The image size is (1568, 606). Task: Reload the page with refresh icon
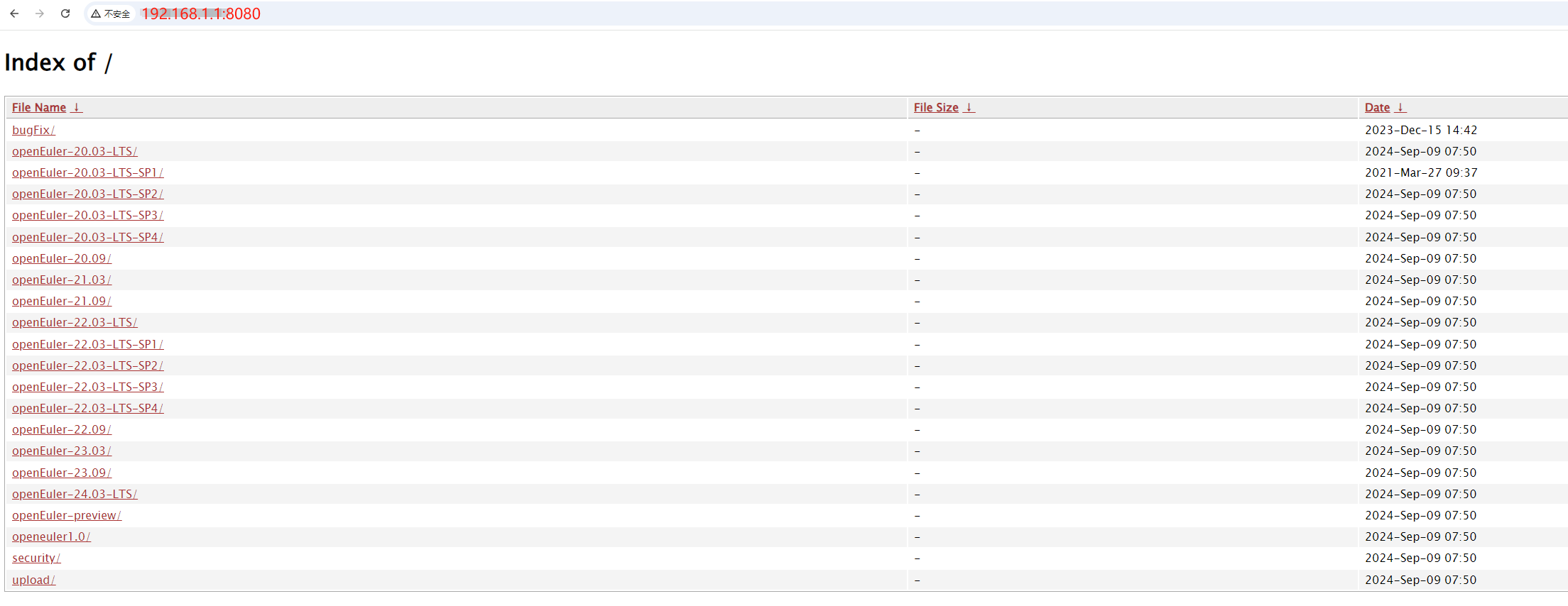tap(65, 13)
